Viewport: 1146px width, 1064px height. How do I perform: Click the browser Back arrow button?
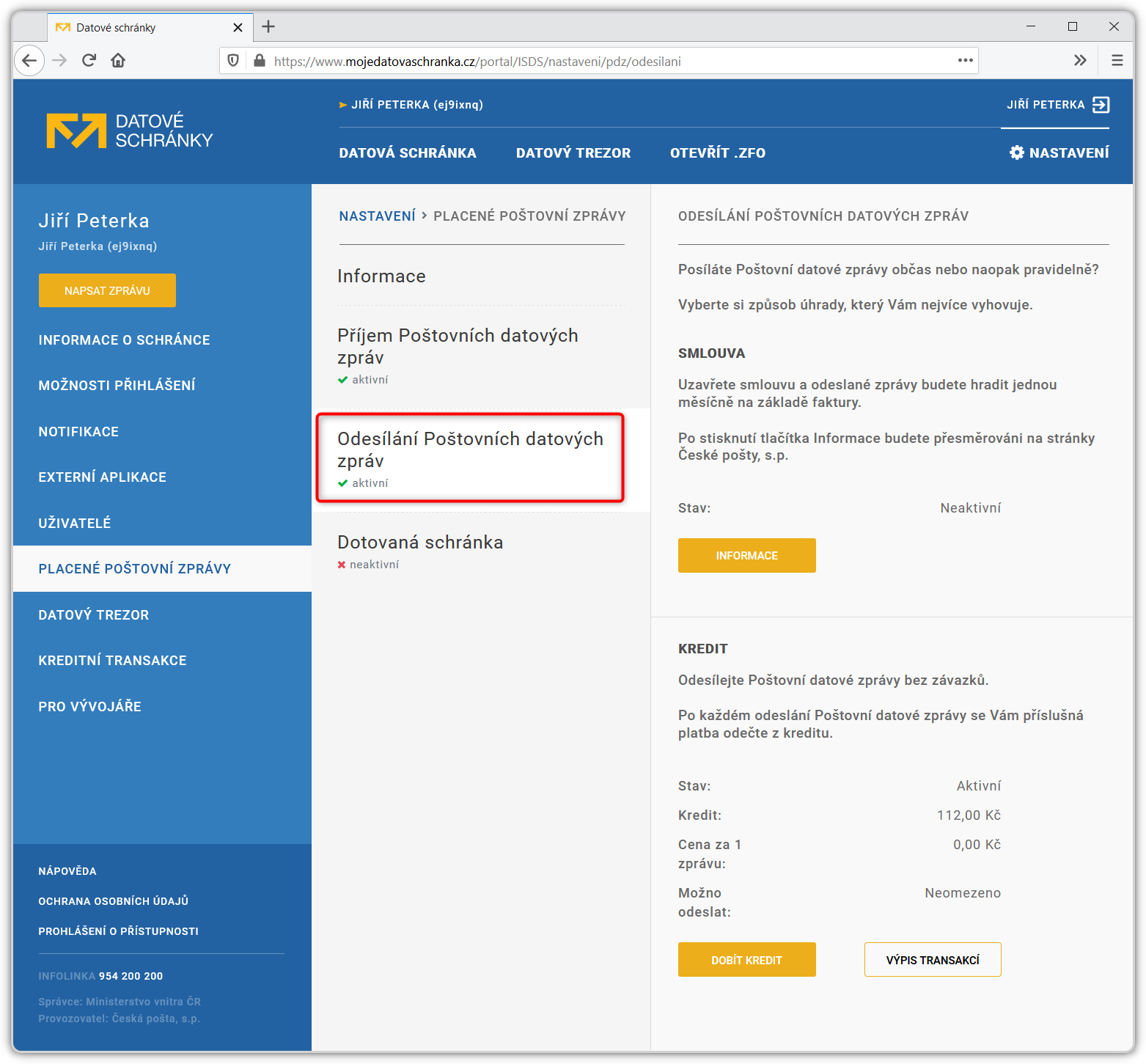29,60
